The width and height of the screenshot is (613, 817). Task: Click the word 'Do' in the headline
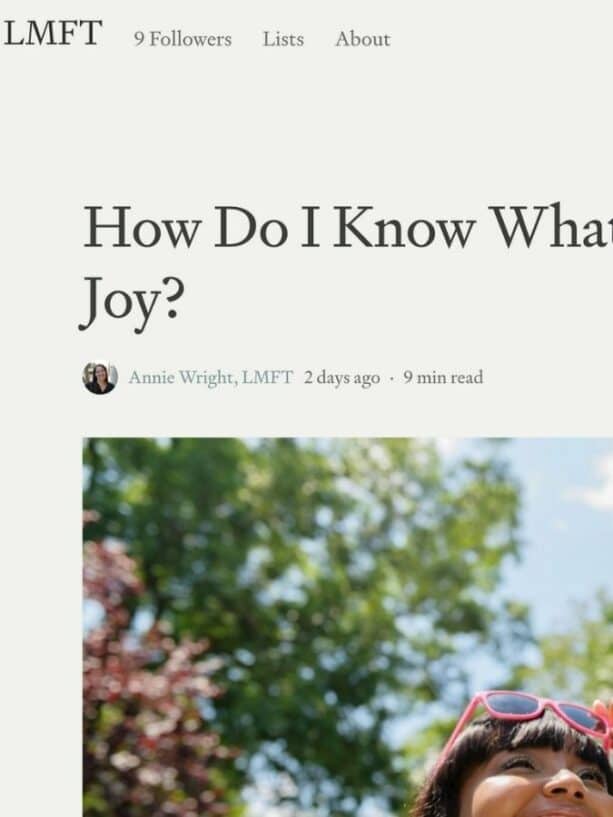[x=251, y=228]
